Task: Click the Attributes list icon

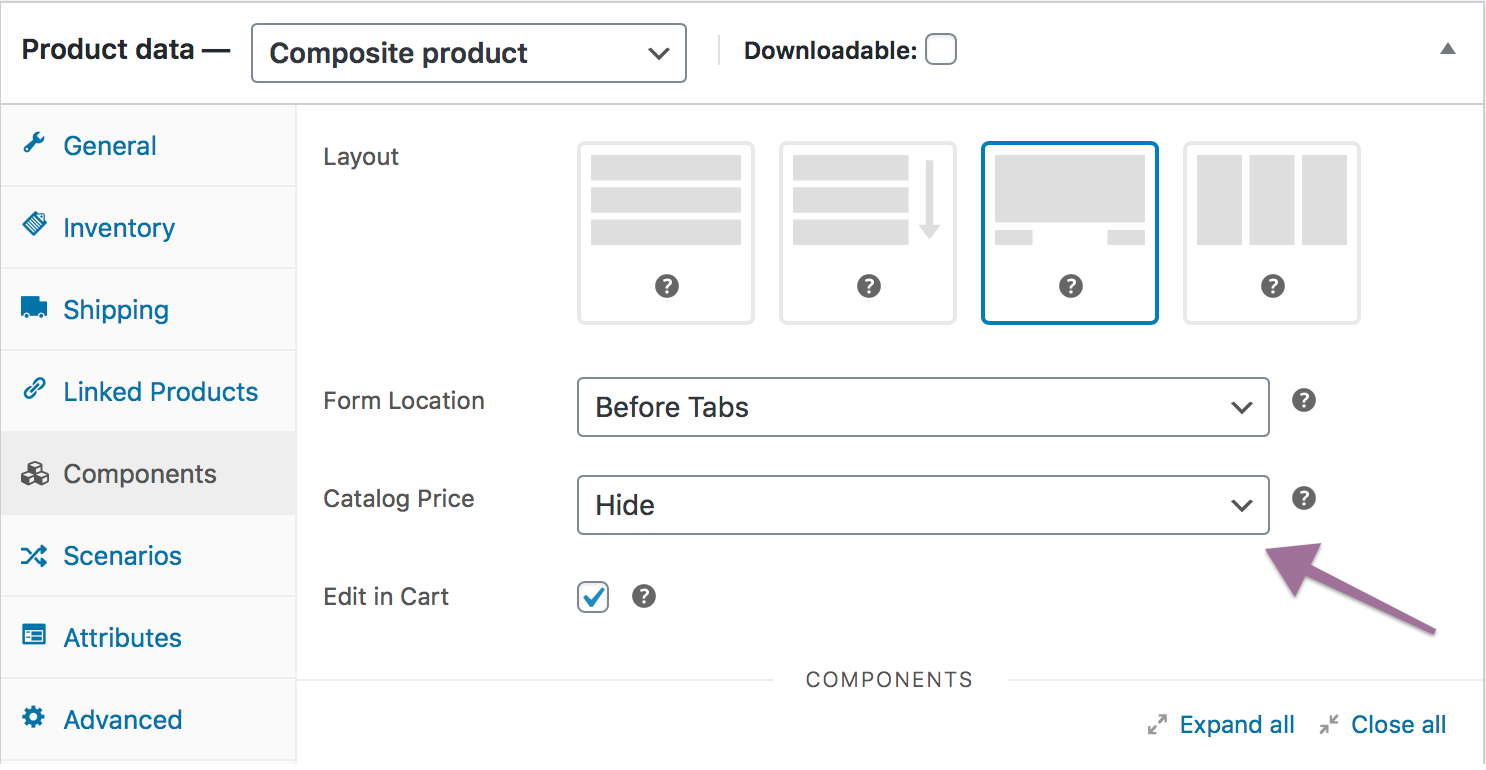Action: [x=34, y=635]
